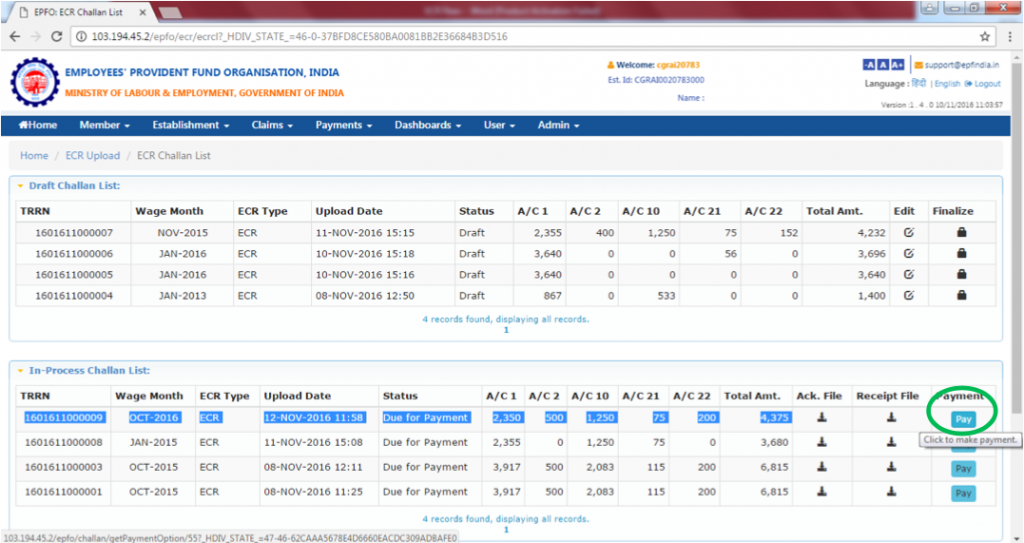Screen dimensions: 1024x543
Task: Finalize draft challan 1601611000005 lock icon
Action: pyautogui.click(x=961, y=275)
